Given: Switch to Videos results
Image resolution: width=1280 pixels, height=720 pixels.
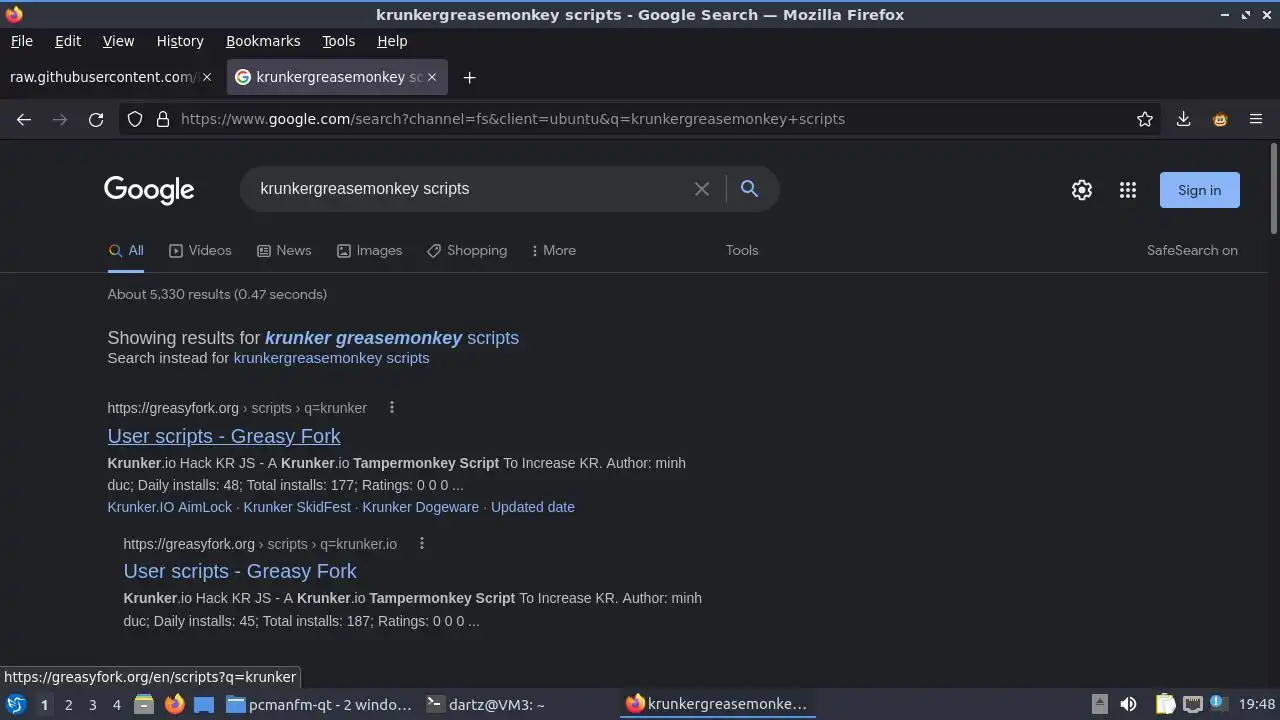Looking at the screenshot, I should point(200,251).
